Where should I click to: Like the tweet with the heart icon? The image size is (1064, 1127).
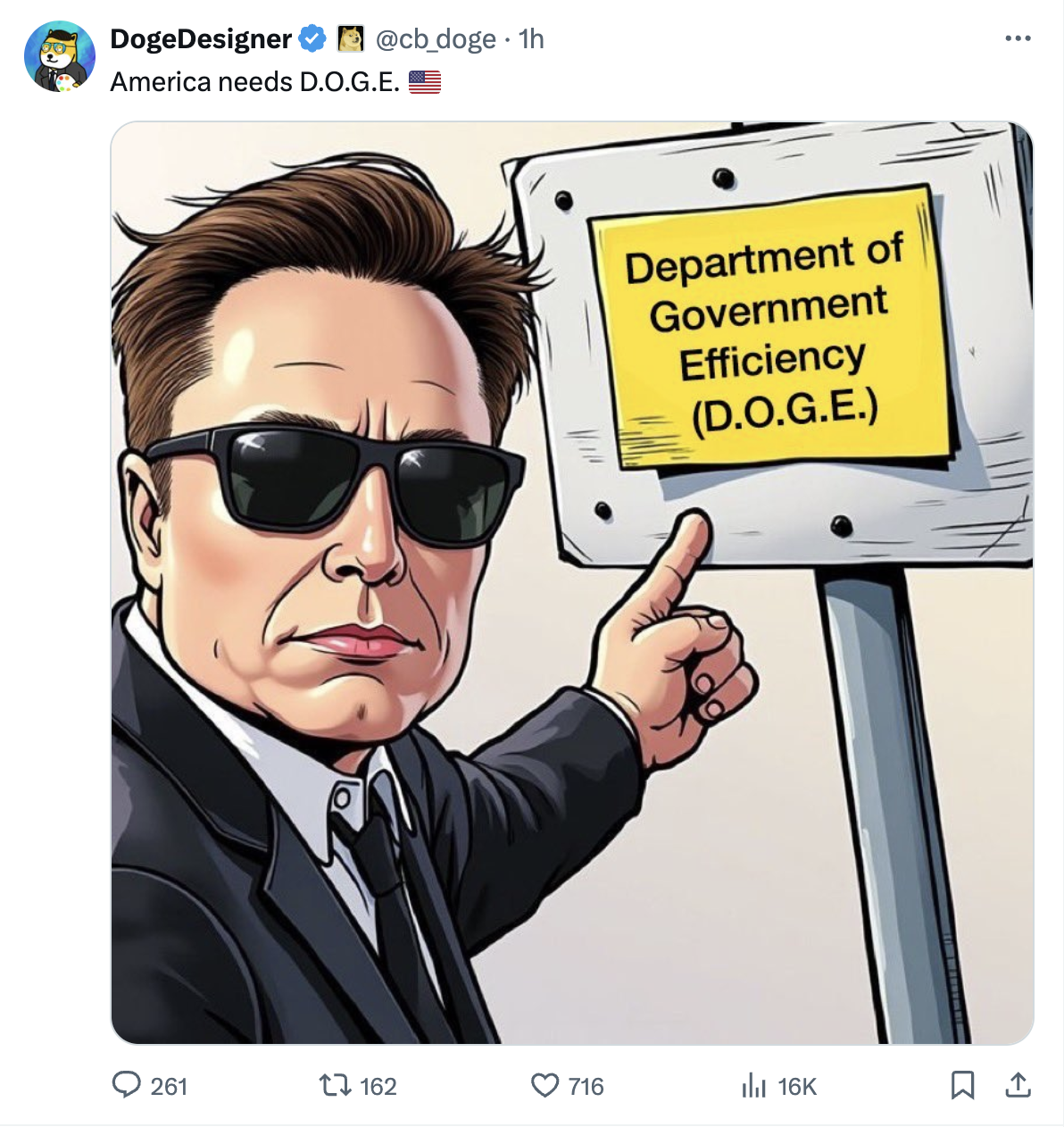click(544, 1085)
